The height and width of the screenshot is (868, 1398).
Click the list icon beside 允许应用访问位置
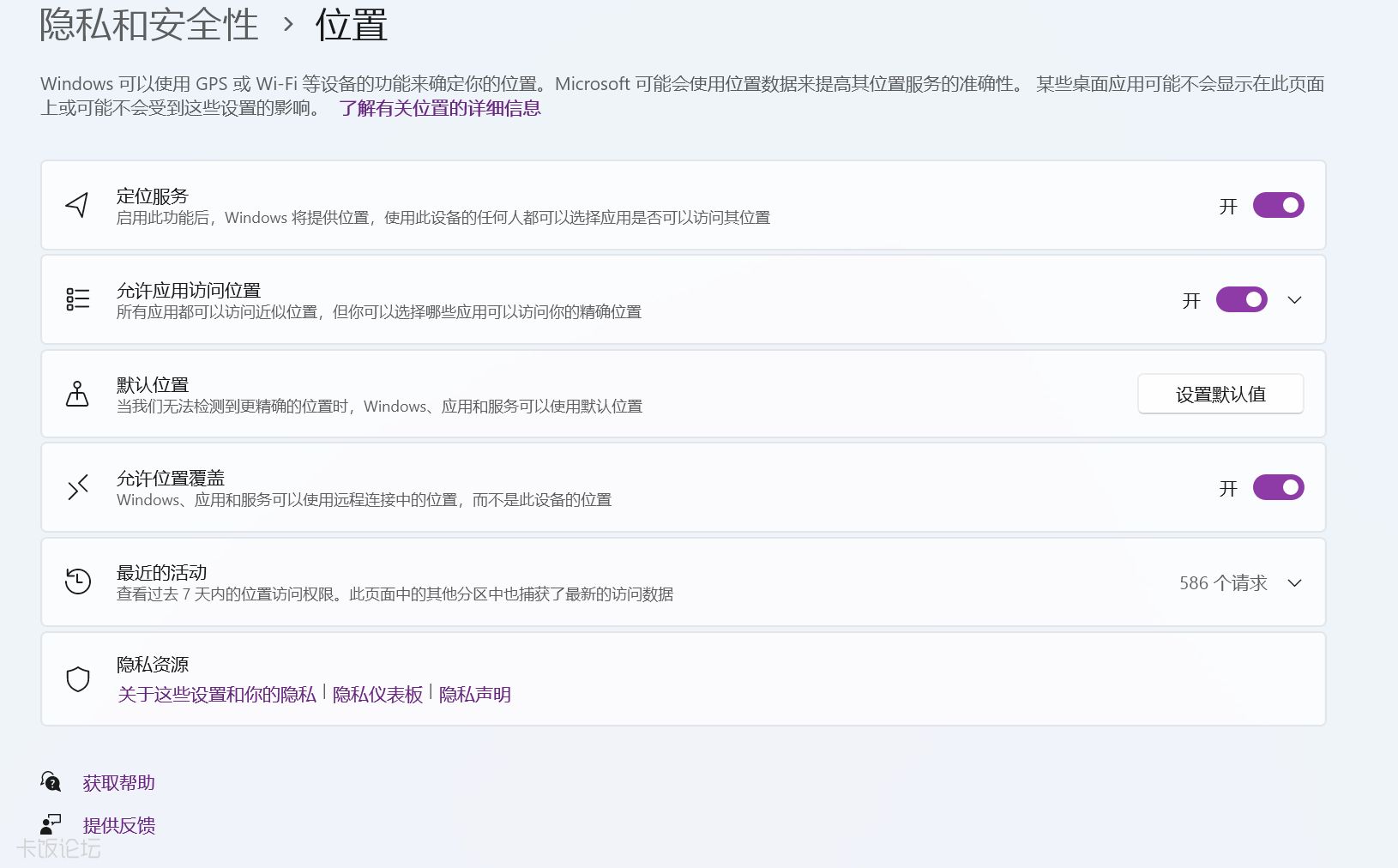(77, 299)
